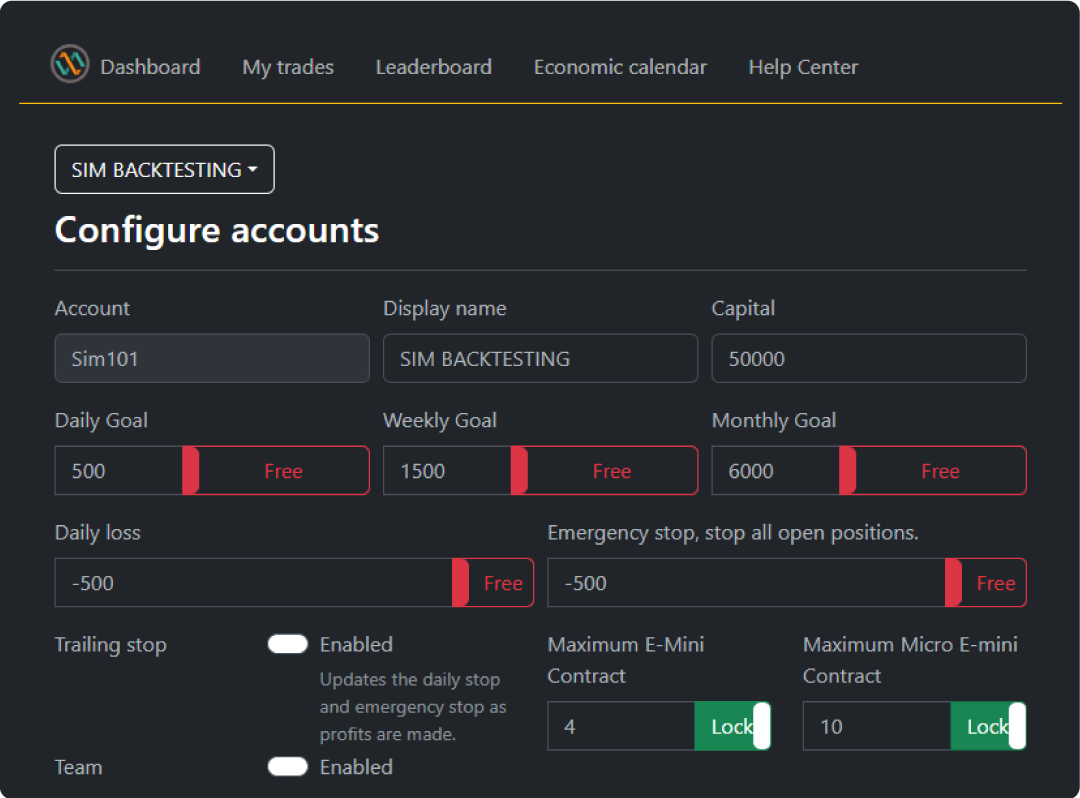View the Economic calendar
The width and height of the screenshot is (1080, 798).
coord(620,67)
